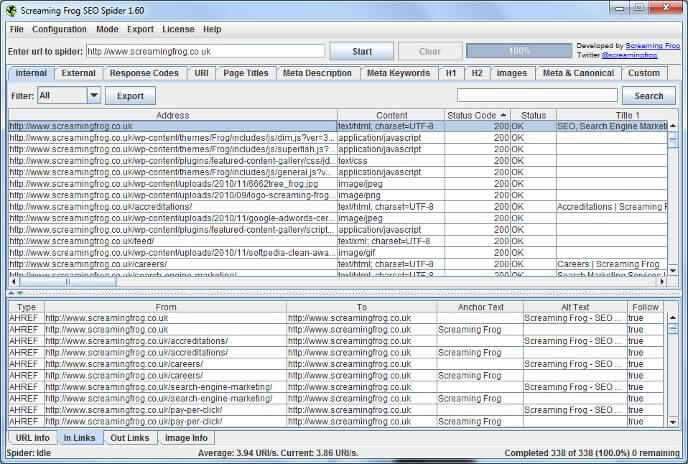Viewport: 688px width, 464px height.
Task: Open the Mode menu
Action: 107,29
